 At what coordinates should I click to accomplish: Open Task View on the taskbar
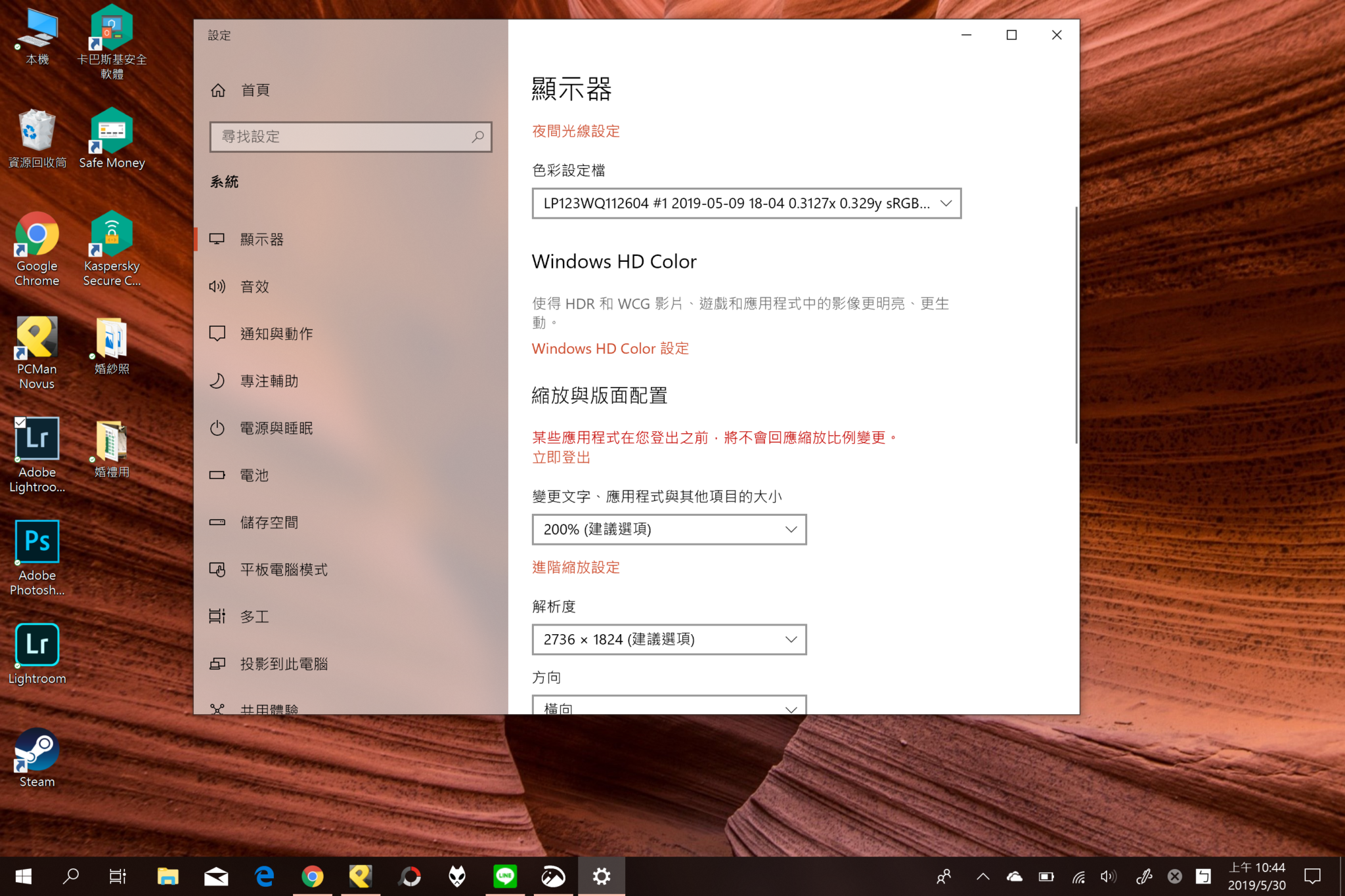coord(118,876)
